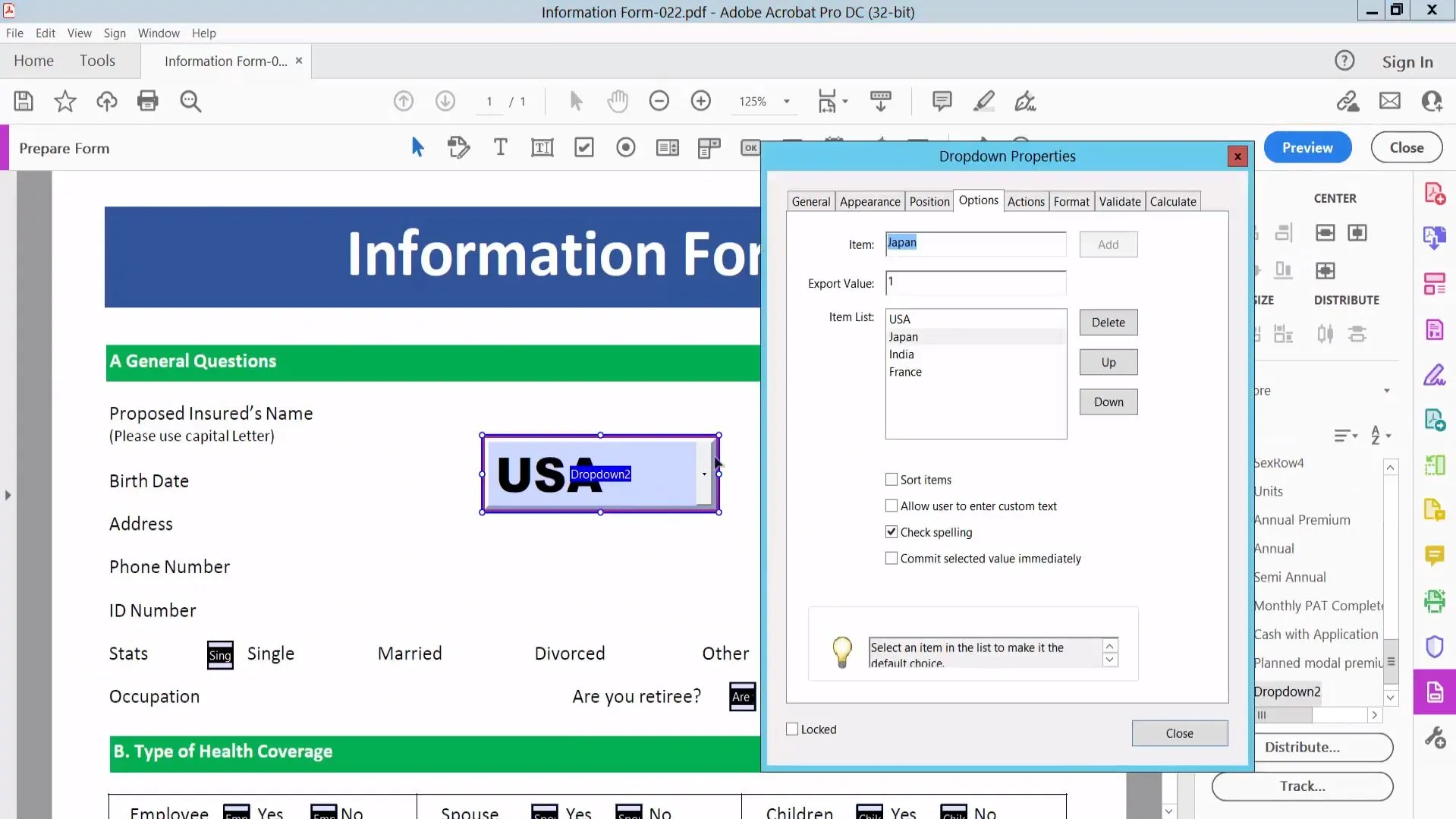Open the Sign document pen icon
The image size is (1456, 819).
pyautogui.click(x=1025, y=101)
